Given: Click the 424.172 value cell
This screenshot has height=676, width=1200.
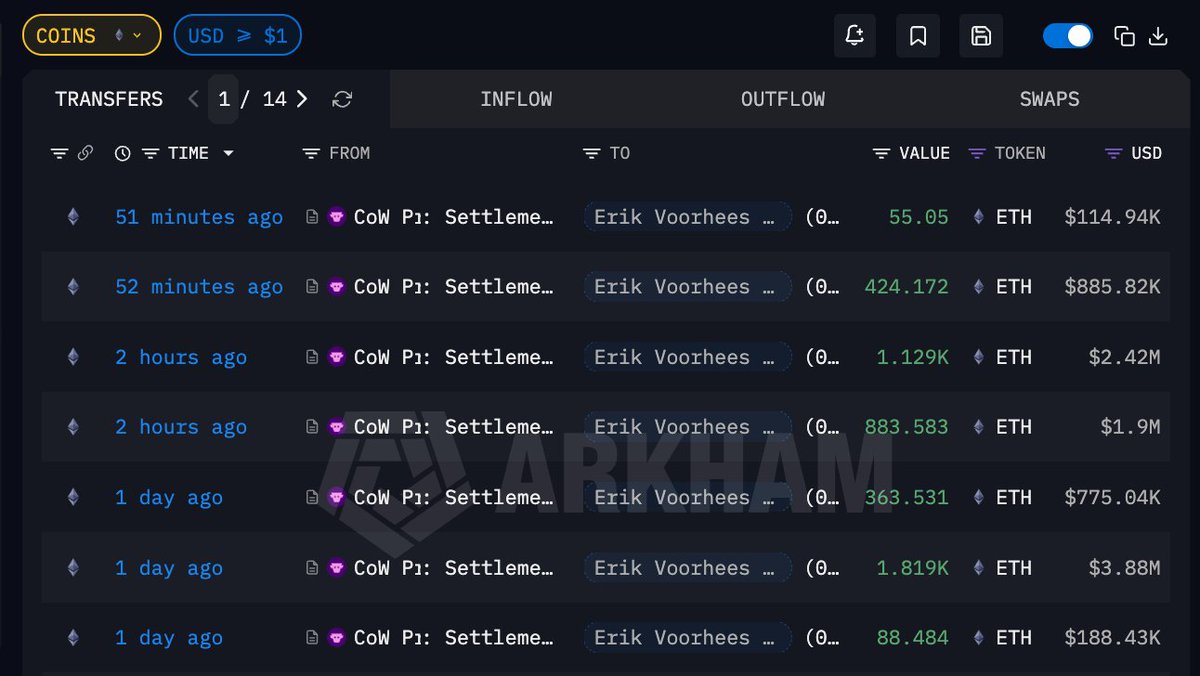Looking at the screenshot, I should (x=907, y=287).
